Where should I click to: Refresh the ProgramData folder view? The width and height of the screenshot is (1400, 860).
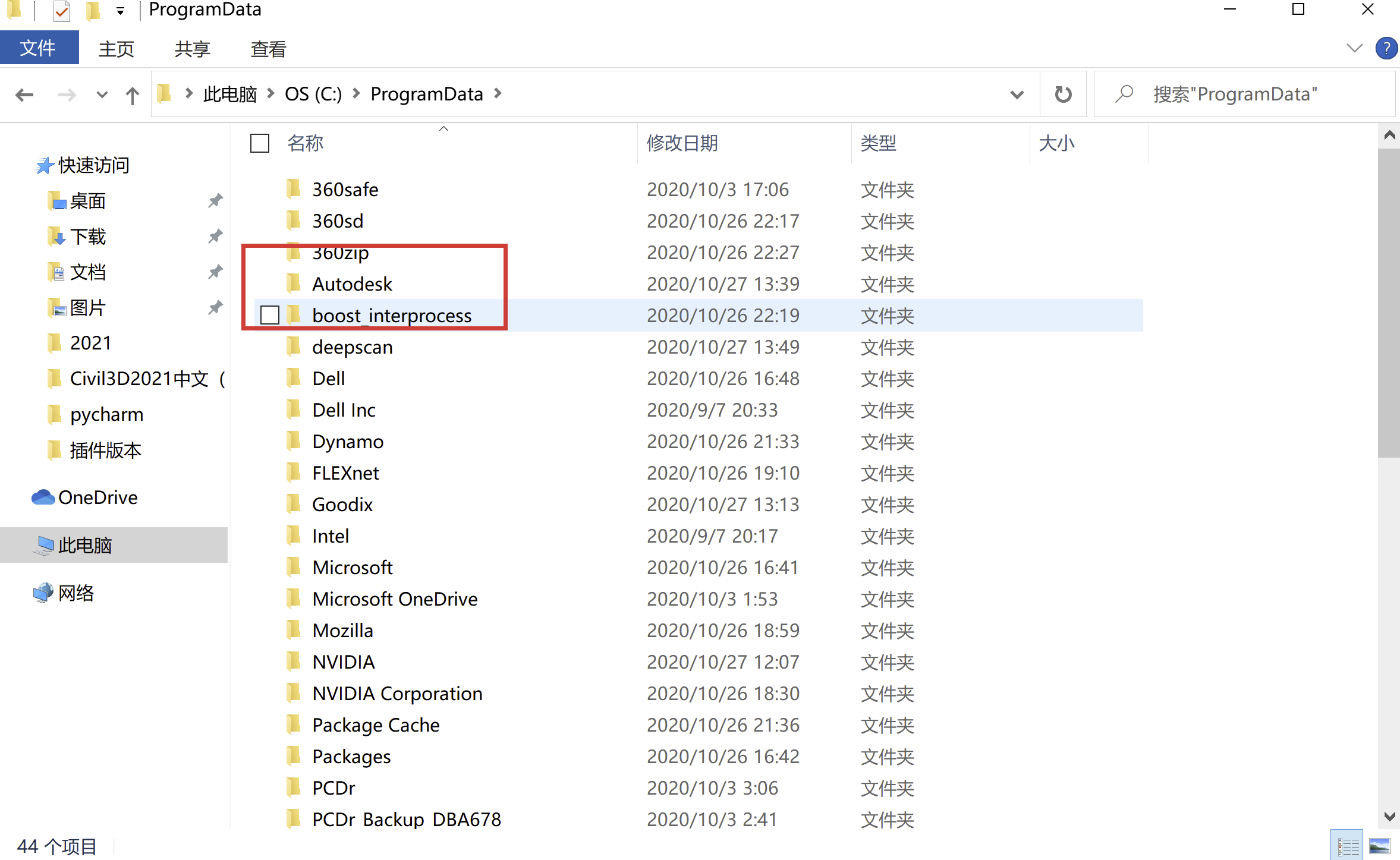coord(1063,94)
